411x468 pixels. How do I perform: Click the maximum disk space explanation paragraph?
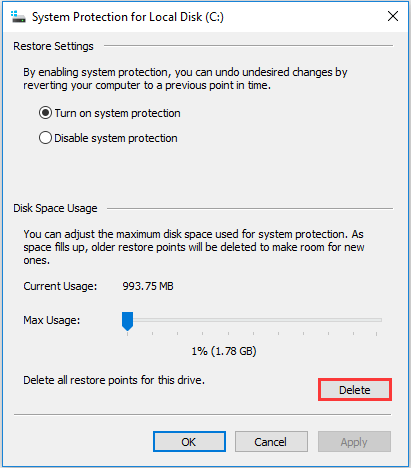coord(194,247)
